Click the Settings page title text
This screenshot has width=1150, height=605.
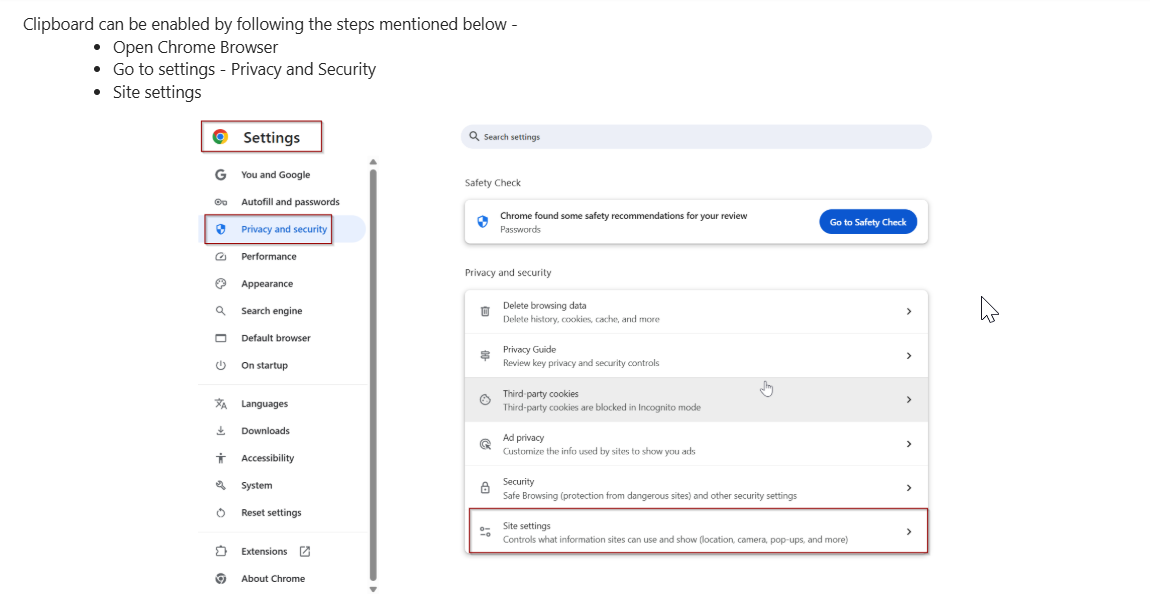[x=271, y=137]
